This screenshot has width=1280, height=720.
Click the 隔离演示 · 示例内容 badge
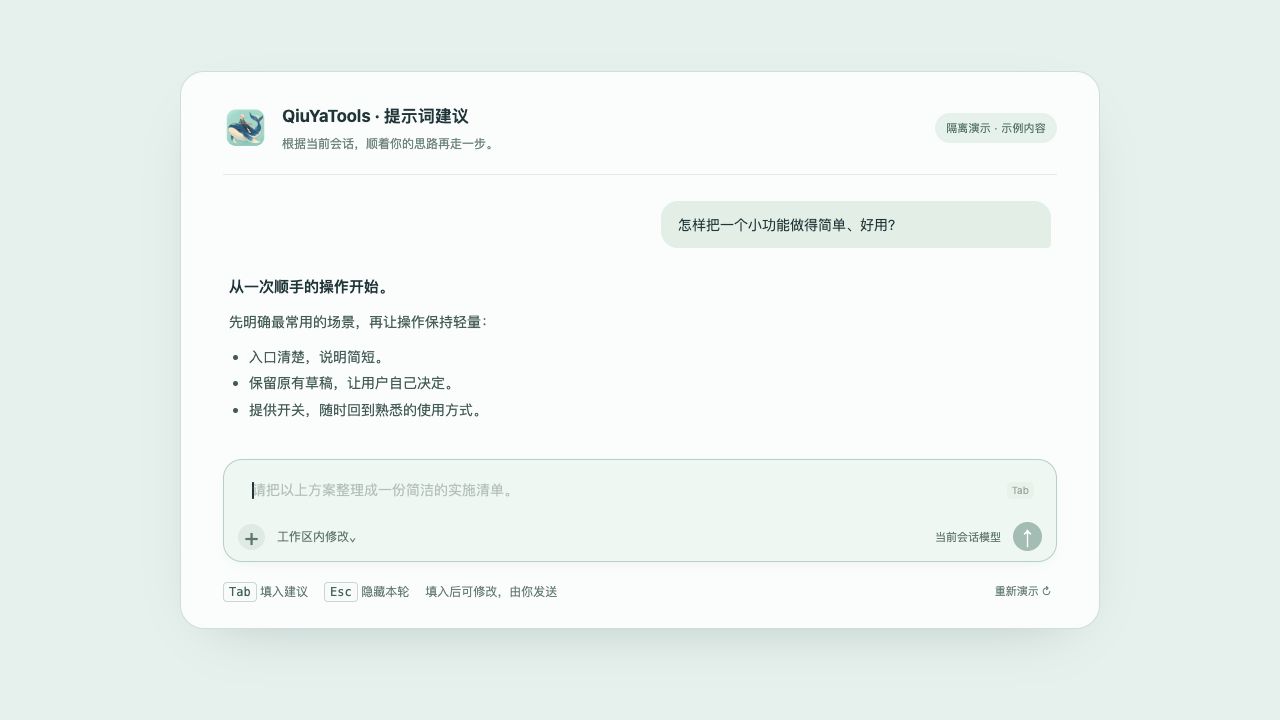pyautogui.click(x=996, y=128)
